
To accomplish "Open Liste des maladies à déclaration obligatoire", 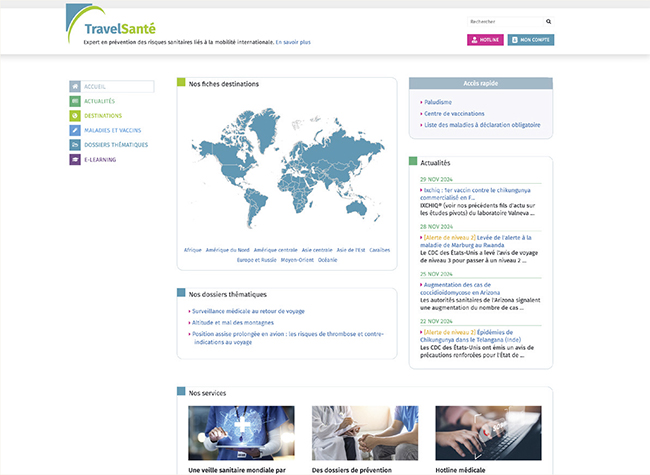I will [482, 125].
